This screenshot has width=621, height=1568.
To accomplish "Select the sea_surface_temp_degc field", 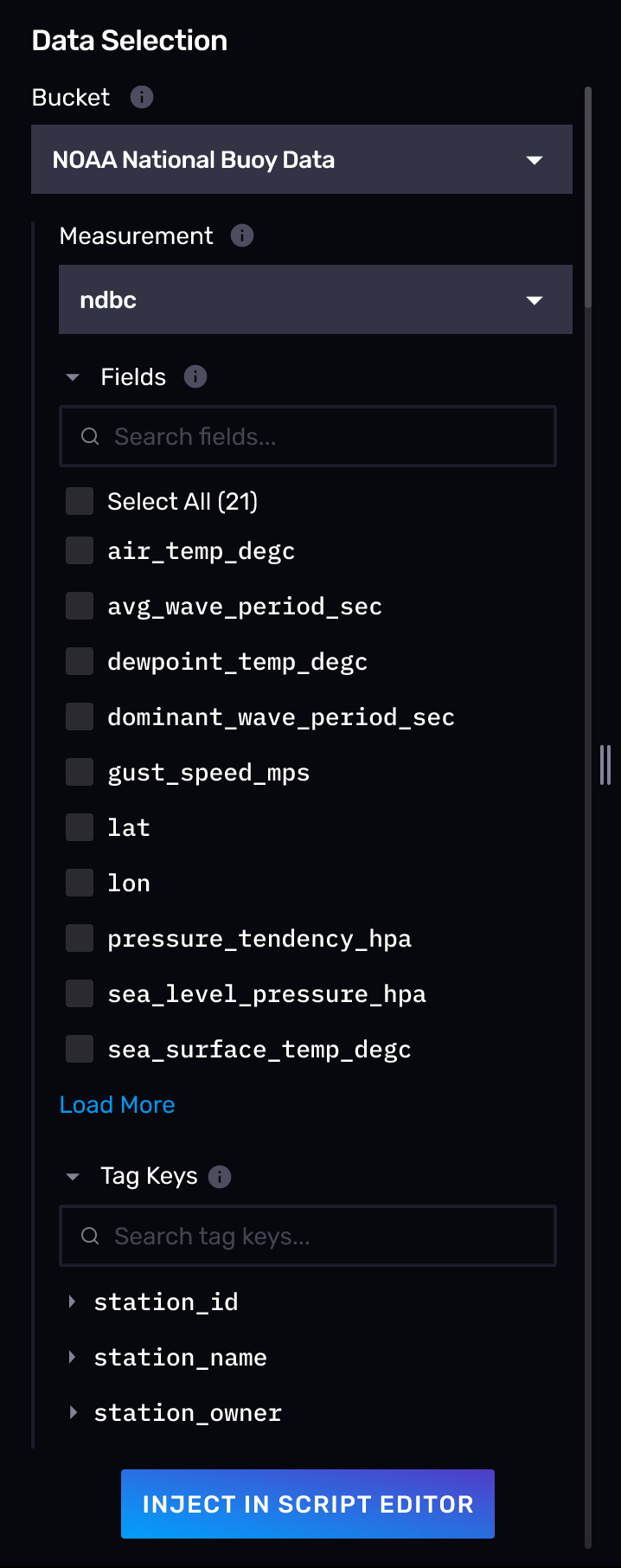I will pos(79,1048).
